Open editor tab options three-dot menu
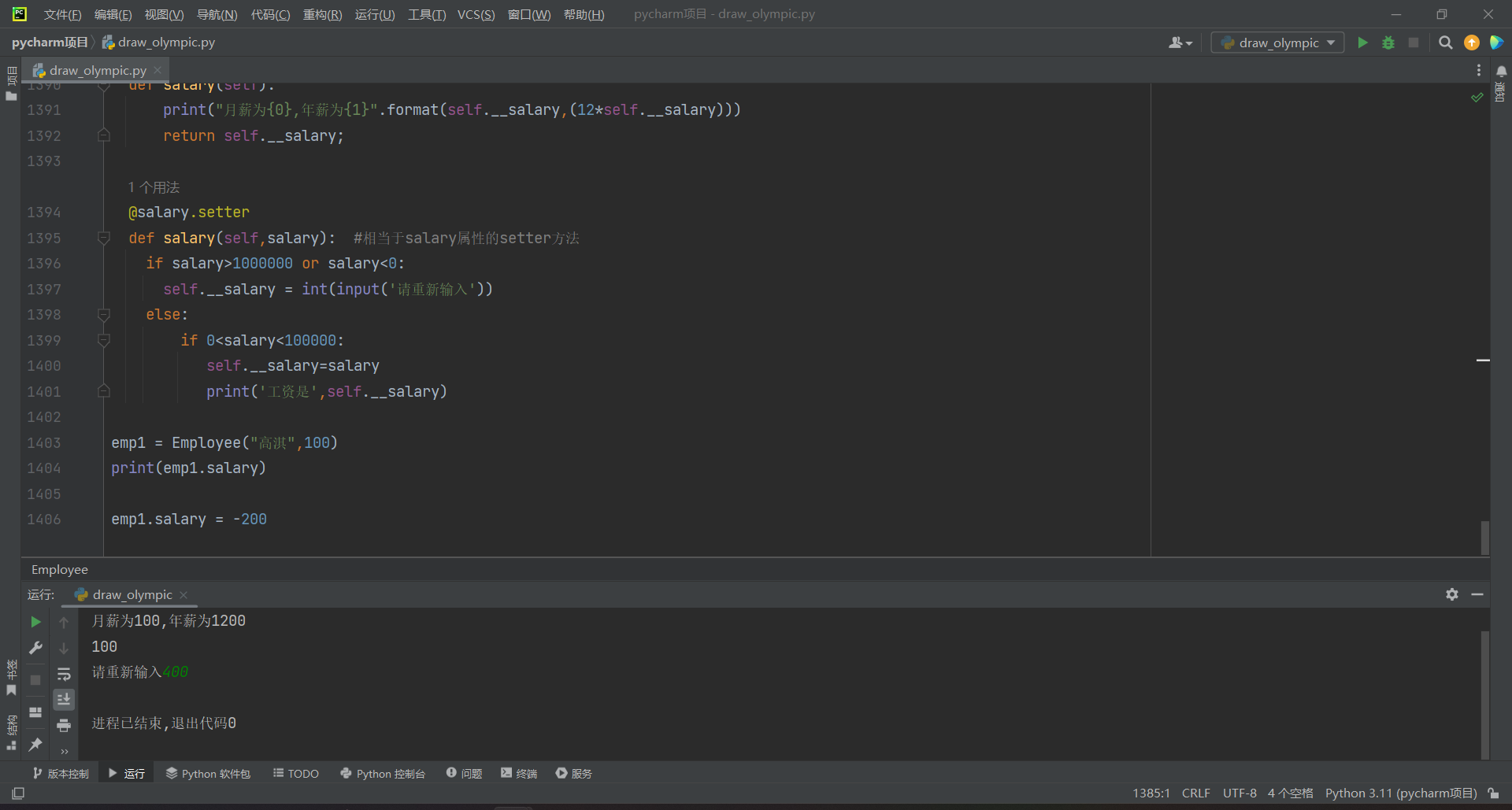The width and height of the screenshot is (1512, 810). click(1478, 70)
